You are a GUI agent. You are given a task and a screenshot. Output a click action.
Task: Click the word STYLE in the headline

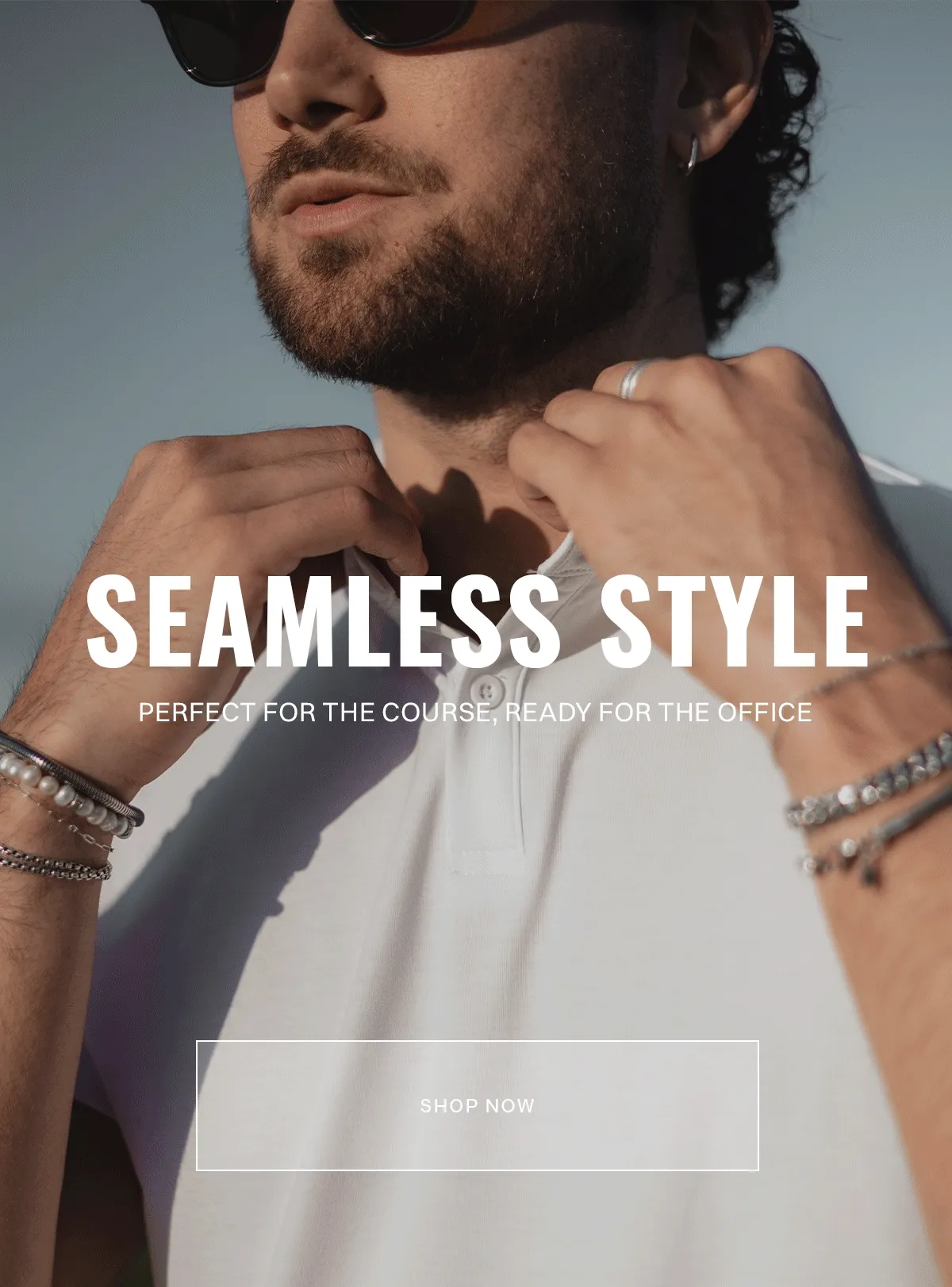(735, 620)
